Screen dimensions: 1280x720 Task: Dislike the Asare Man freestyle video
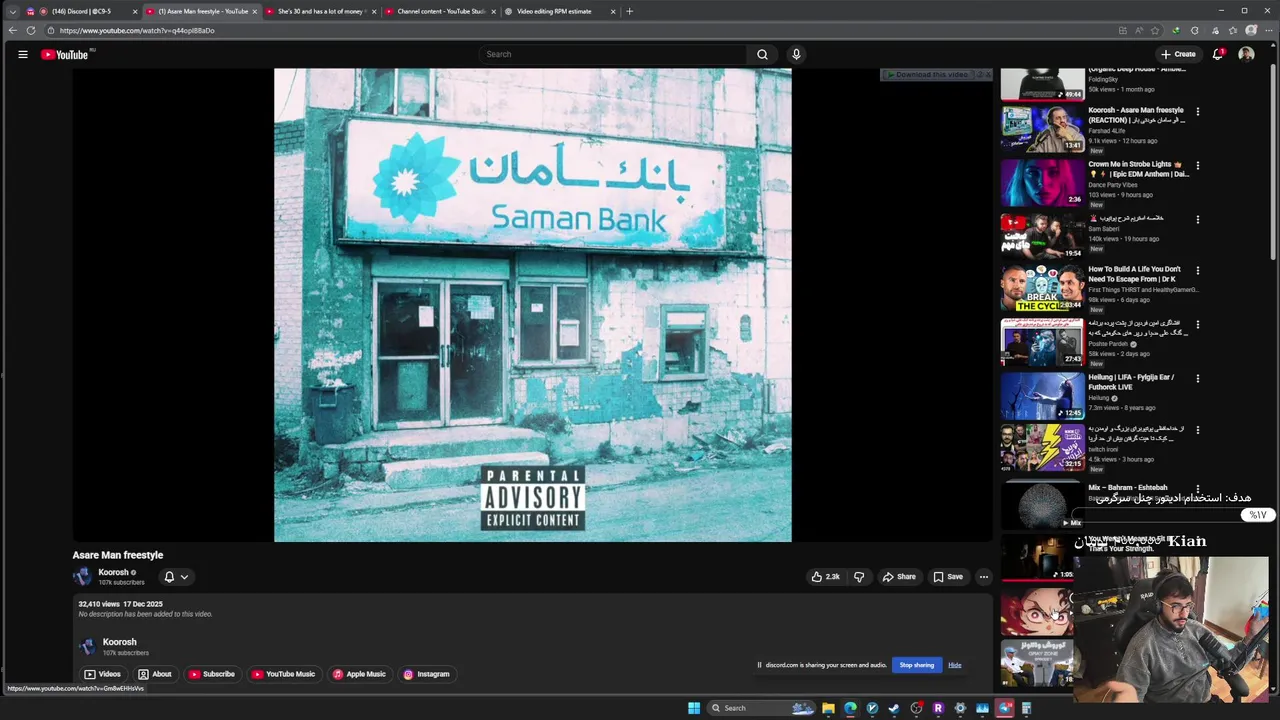(x=858, y=576)
